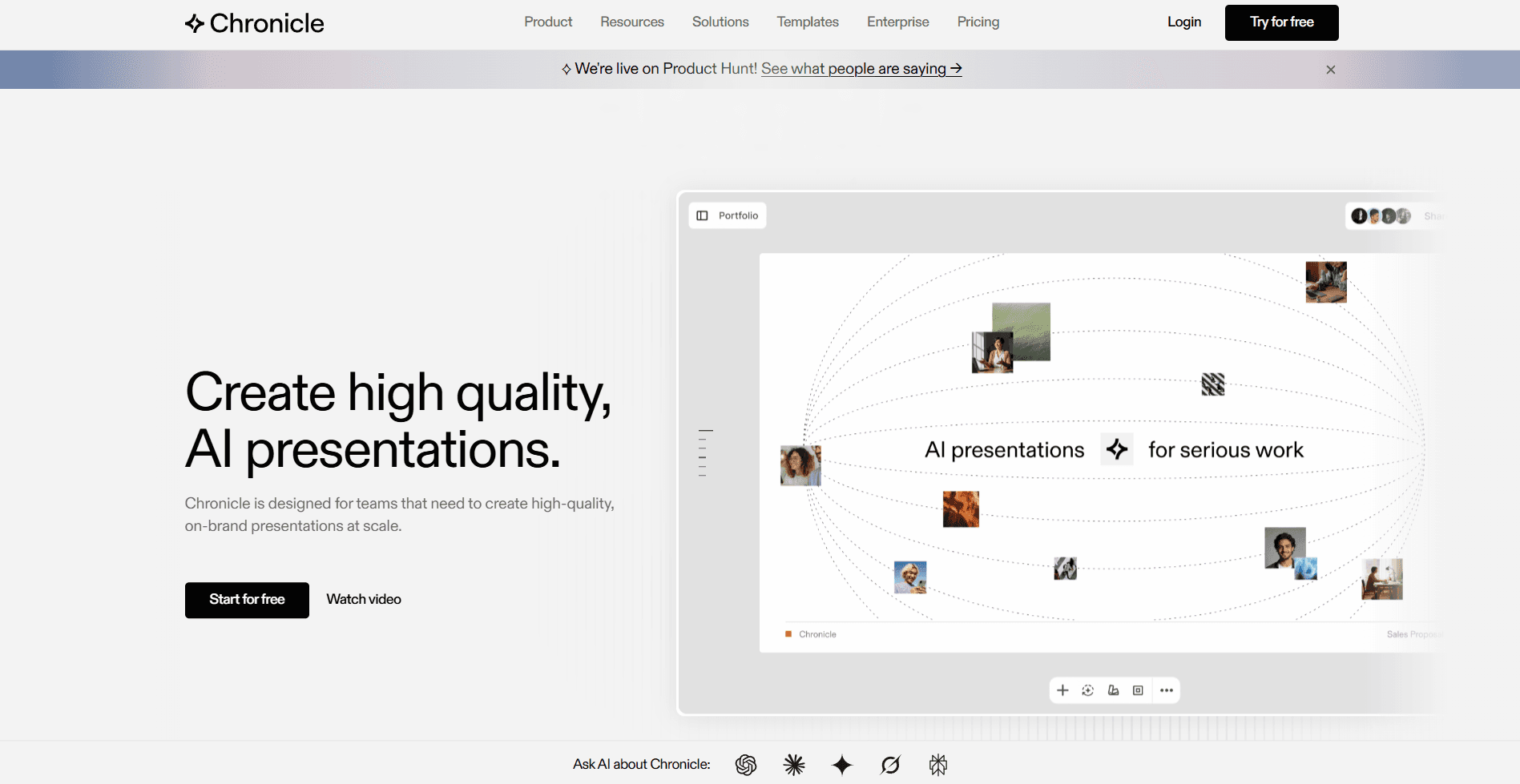Screen dimensions: 1520x784
Task: Click the orange abstract image on the slide
Action: coord(961,509)
